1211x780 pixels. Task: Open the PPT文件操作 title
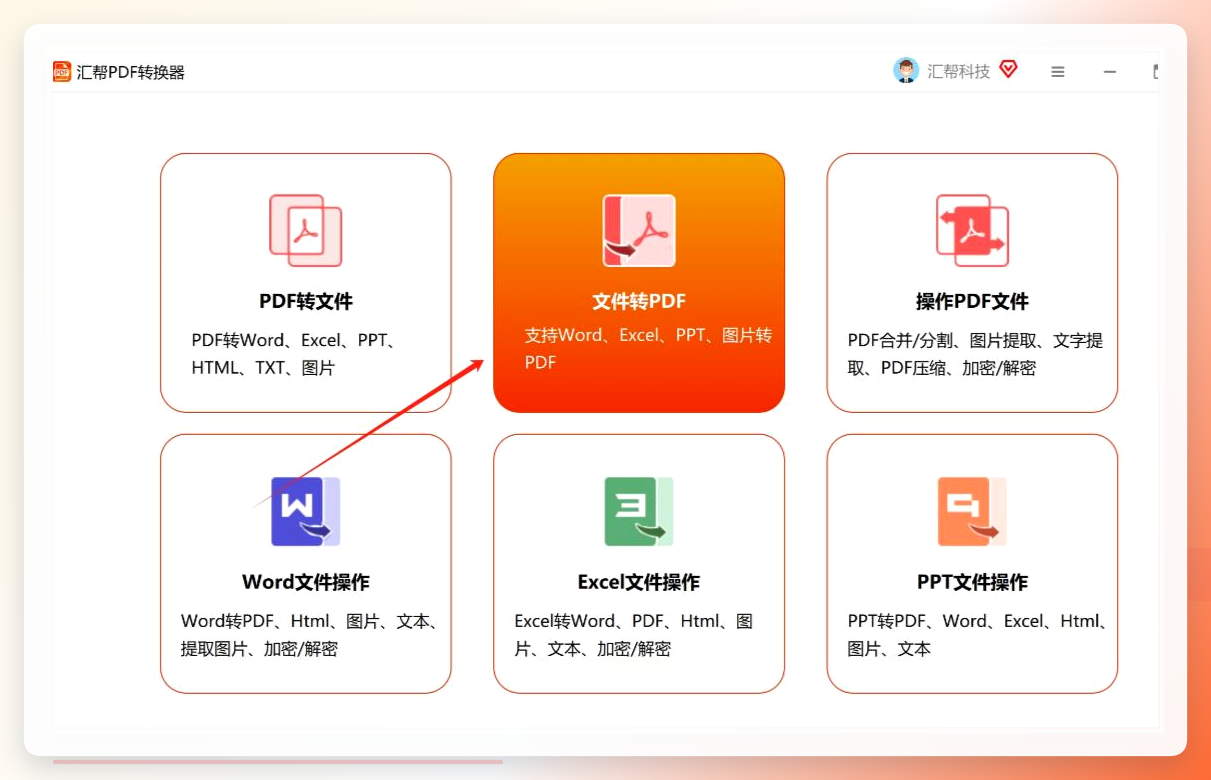pos(972,582)
